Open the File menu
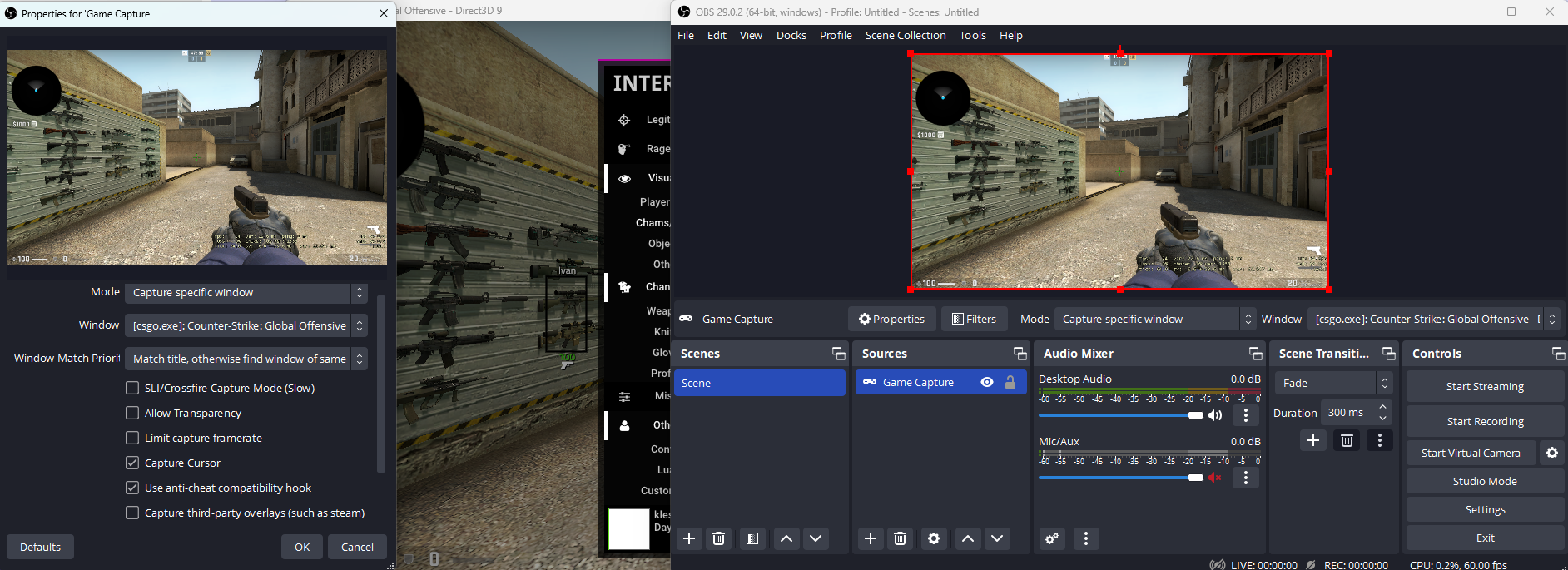This screenshot has height=570, width=1568. (686, 35)
